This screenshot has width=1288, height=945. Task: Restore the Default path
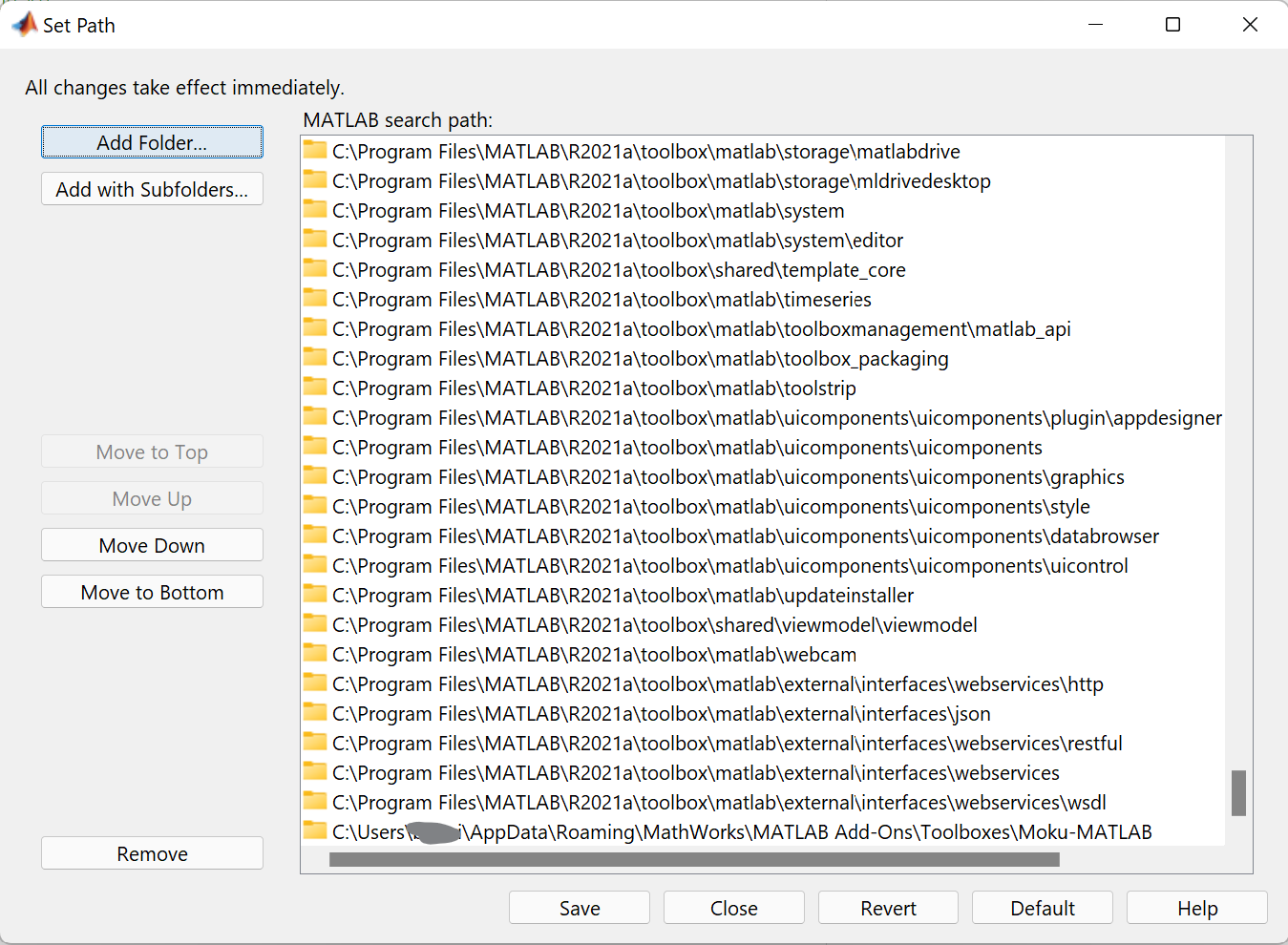[x=1043, y=908]
